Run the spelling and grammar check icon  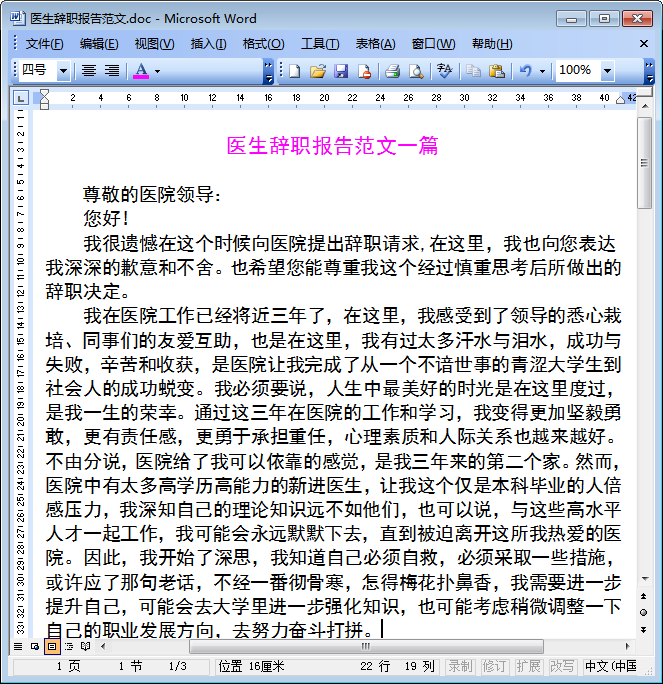[x=444, y=71]
